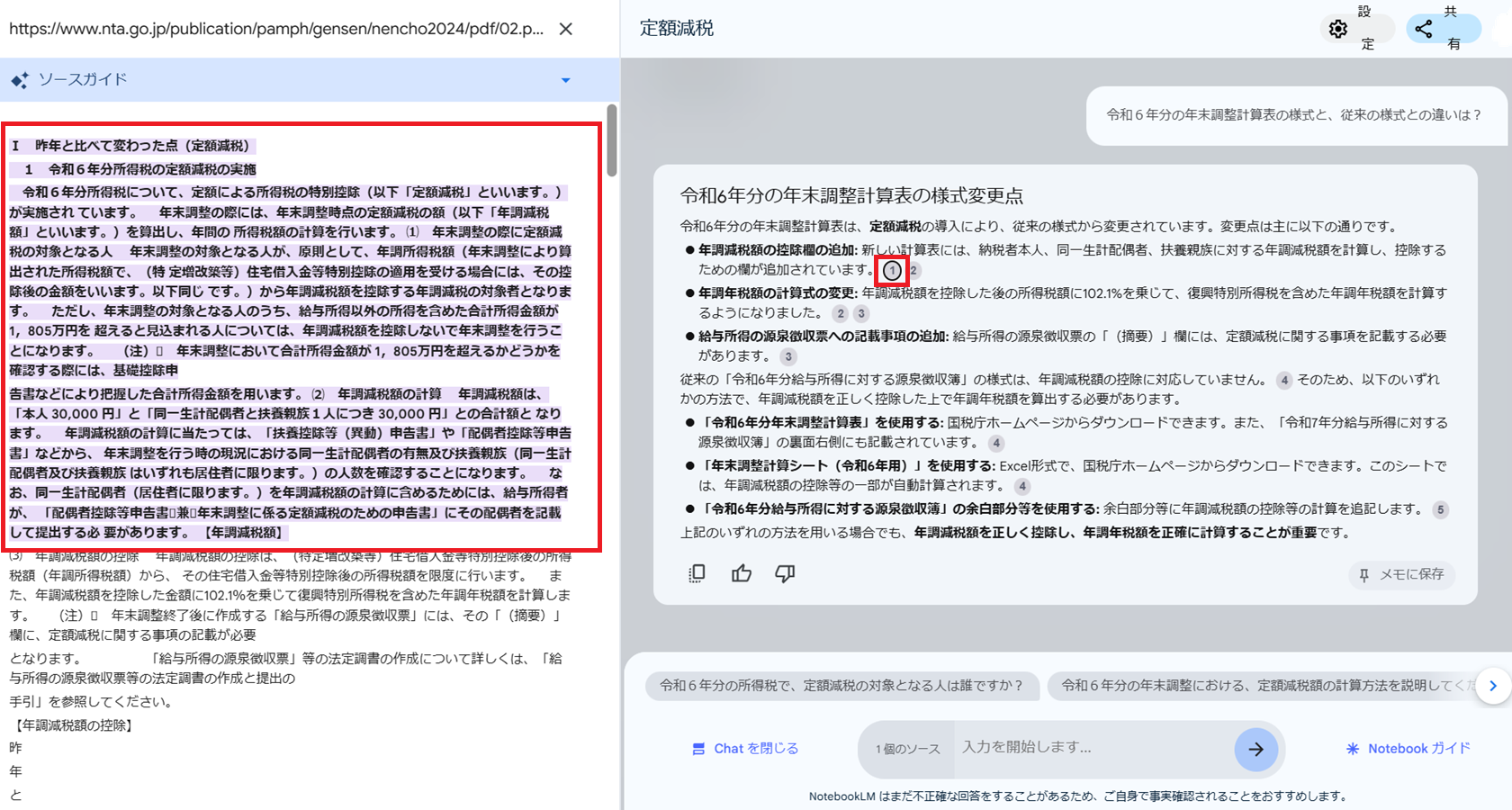Click the send arrow button
Viewport: 1512px width, 810px height.
pyautogui.click(x=1255, y=749)
